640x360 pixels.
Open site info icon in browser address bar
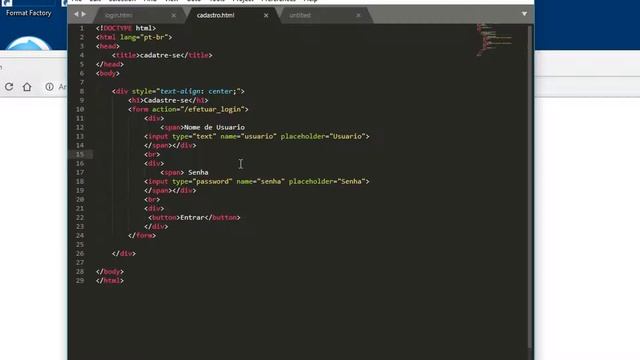(x=49, y=87)
